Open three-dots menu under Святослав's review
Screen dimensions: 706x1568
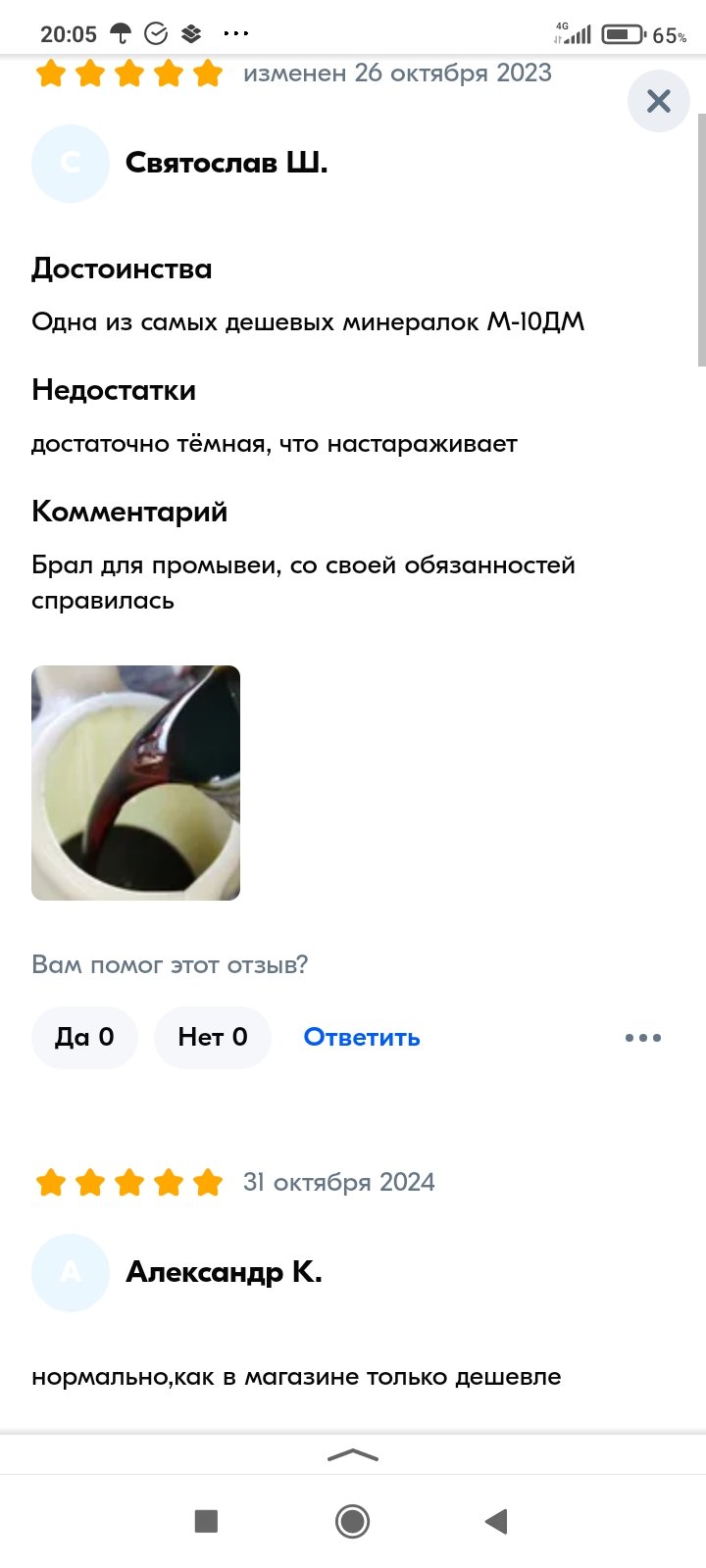point(643,1038)
